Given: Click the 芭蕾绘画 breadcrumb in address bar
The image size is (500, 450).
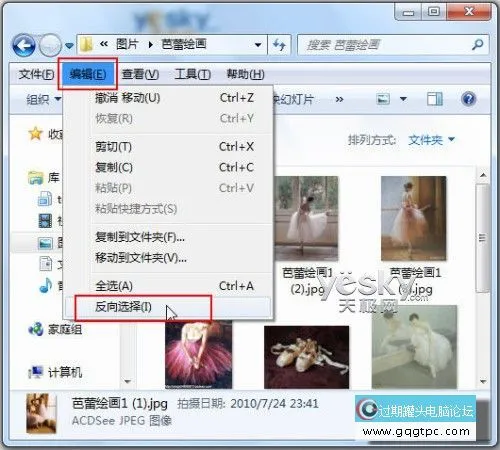Looking at the screenshot, I should [184, 44].
